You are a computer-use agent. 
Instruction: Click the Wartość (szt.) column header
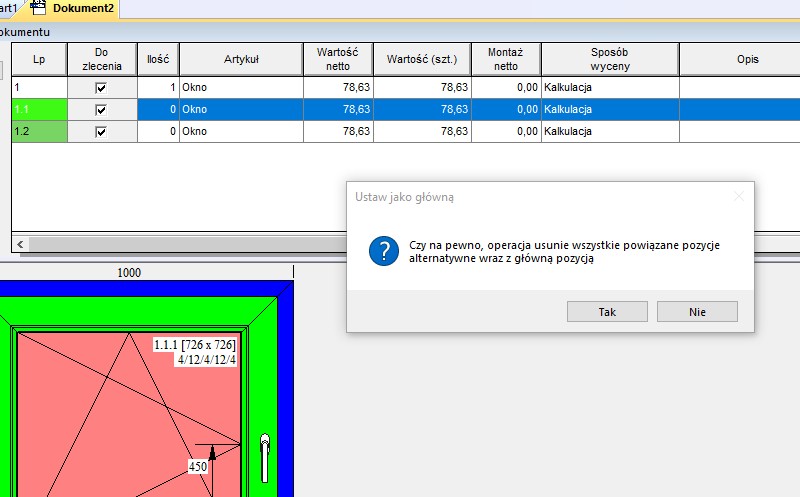[422, 59]
